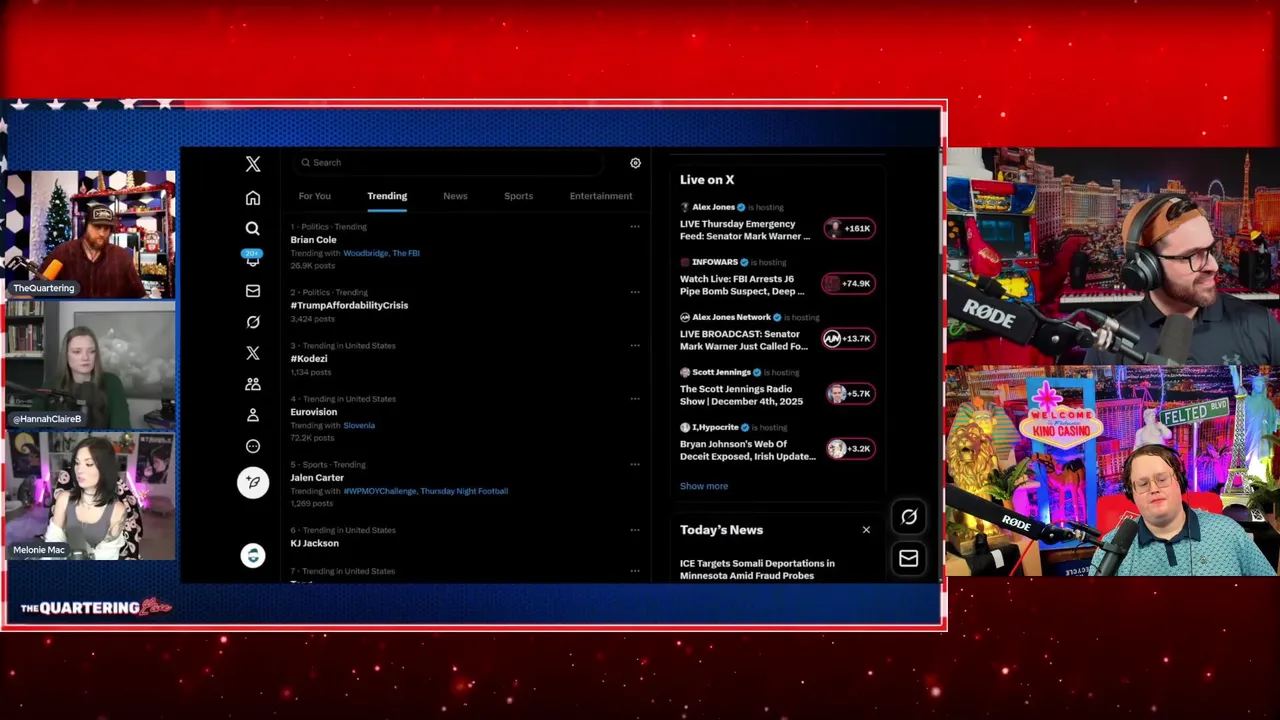Image resolution: width=1280 pixels, height=720 pixels.
Task: Open Communities people icon in sidebar
Action: click(253, 384)
